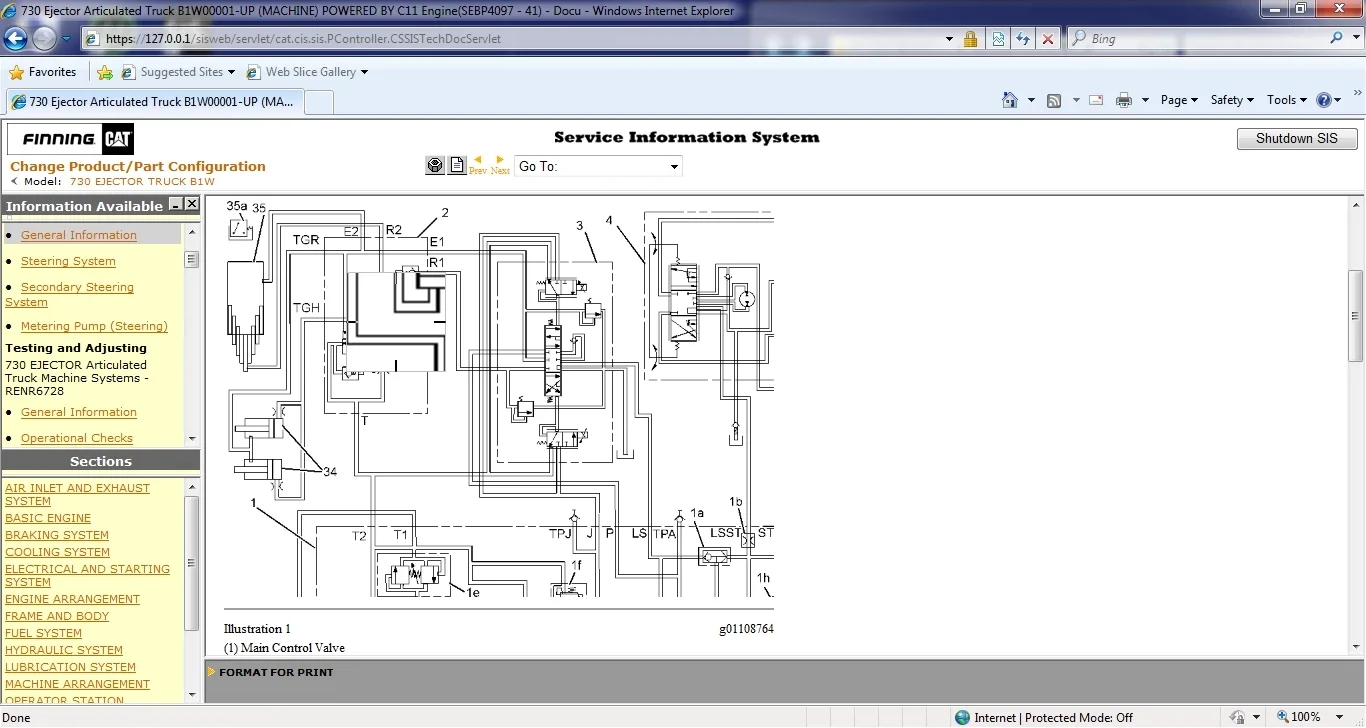Click the Home icon in command bar
This screenshot has height=728, width=1366.
[x=1010, y=100]
